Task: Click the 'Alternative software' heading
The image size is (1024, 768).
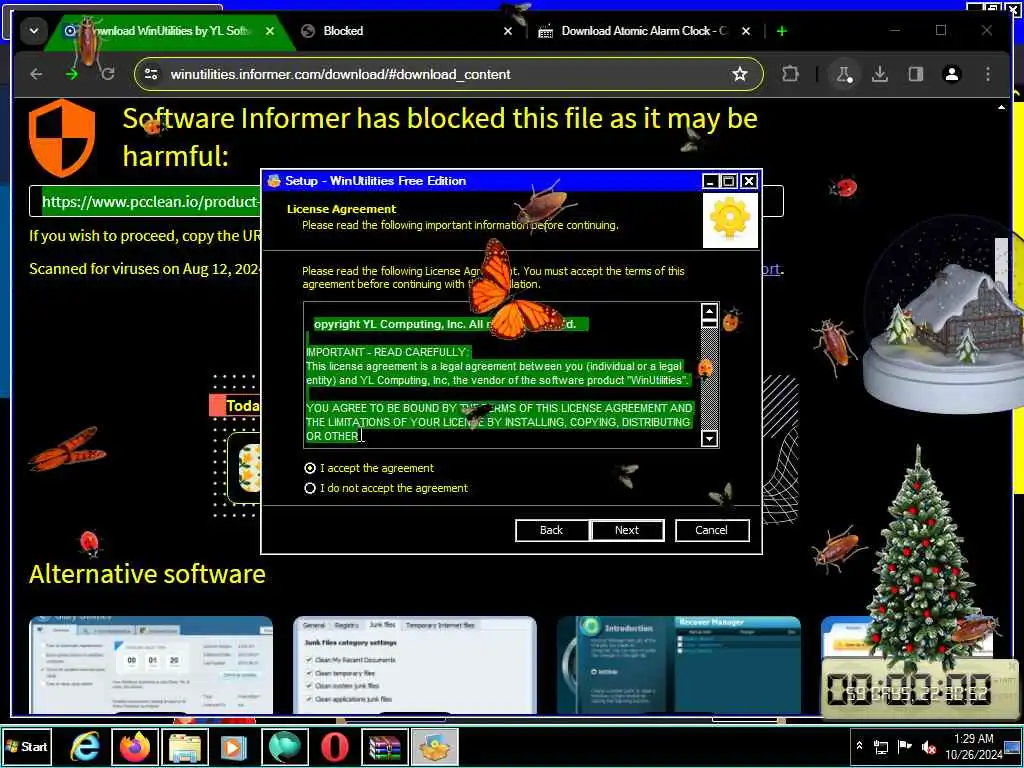Action: click(x=147, y=574)
